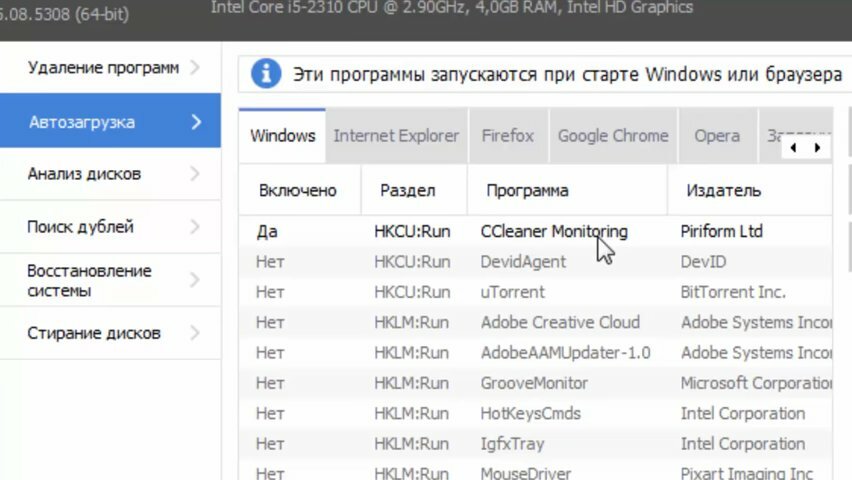852x480 pixels.
Task: Click the chevron next to Автозагрузка
Action: (x=196, y=122)
